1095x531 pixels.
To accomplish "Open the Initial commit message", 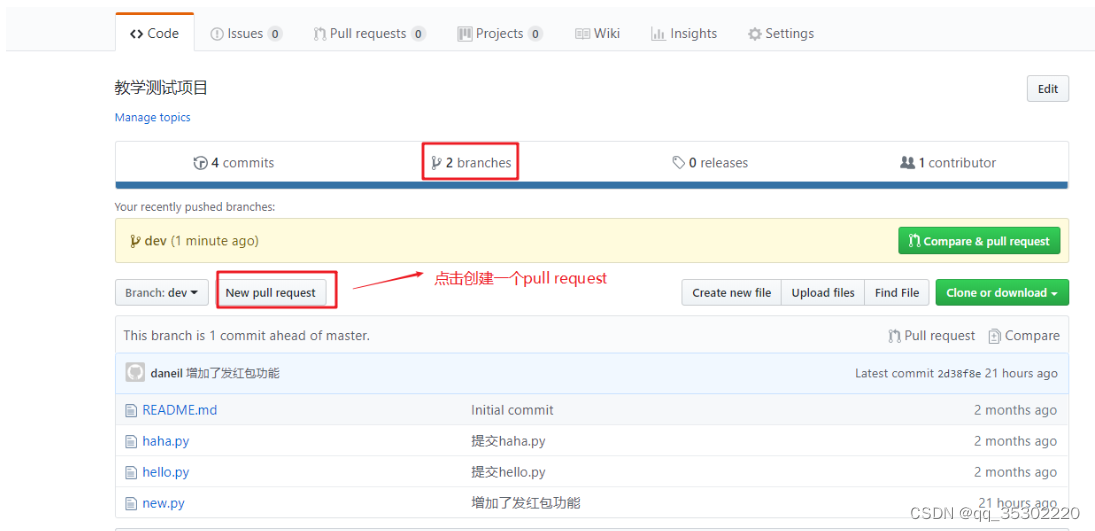I will click(512, 410).
